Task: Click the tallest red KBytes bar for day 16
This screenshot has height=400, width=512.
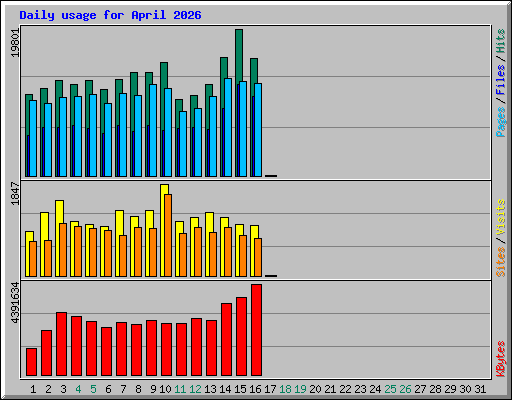Action: pyautogui.click(x=256, y=330)
